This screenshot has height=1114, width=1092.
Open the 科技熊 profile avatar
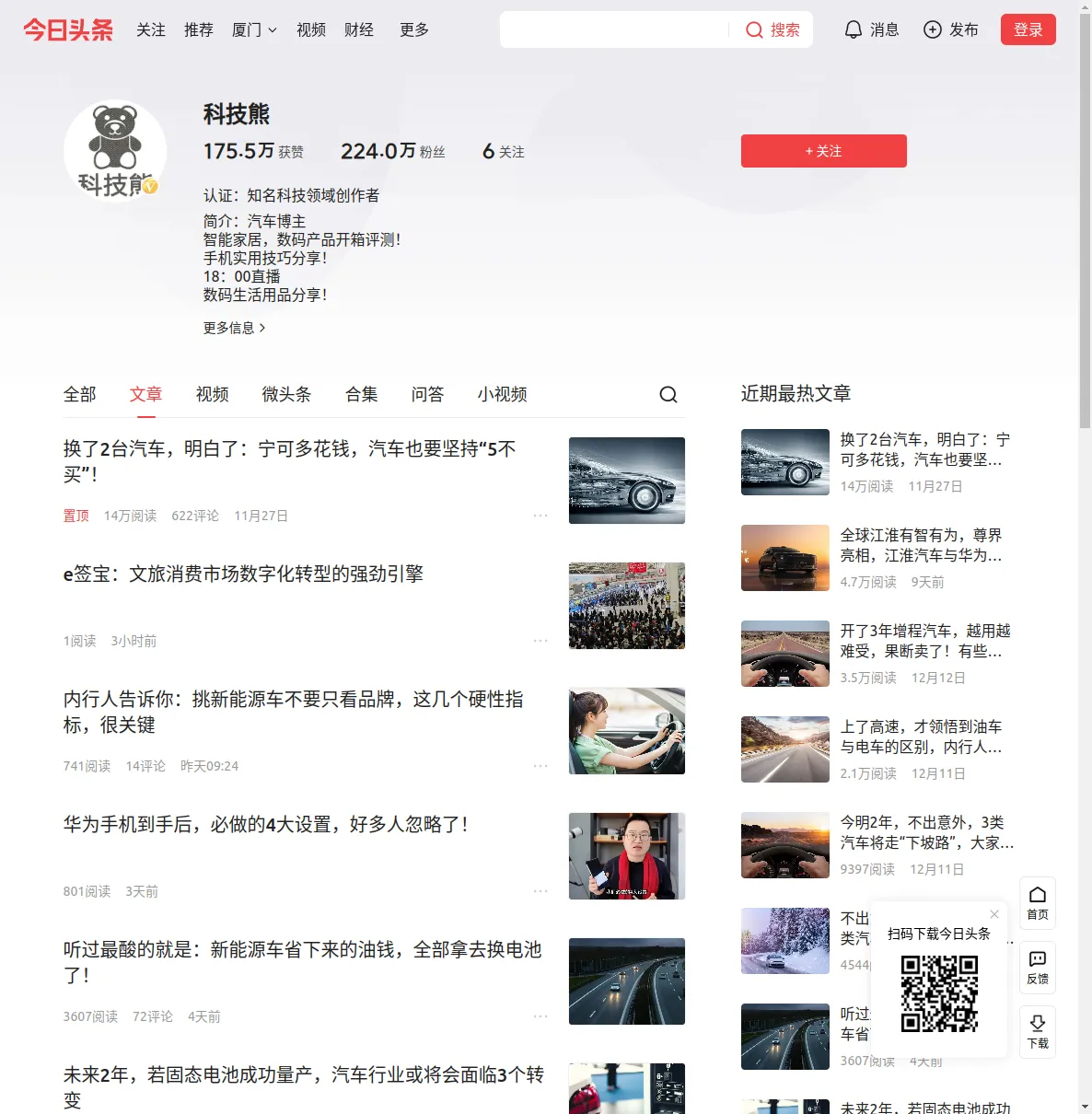[115, 151]
